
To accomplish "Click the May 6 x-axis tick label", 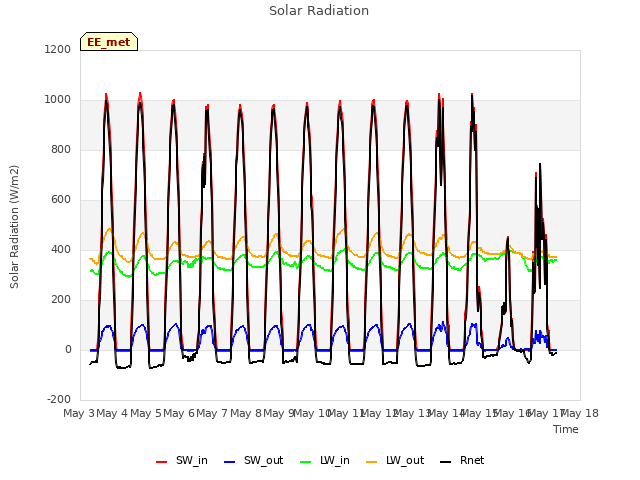I will coord(179,413).
